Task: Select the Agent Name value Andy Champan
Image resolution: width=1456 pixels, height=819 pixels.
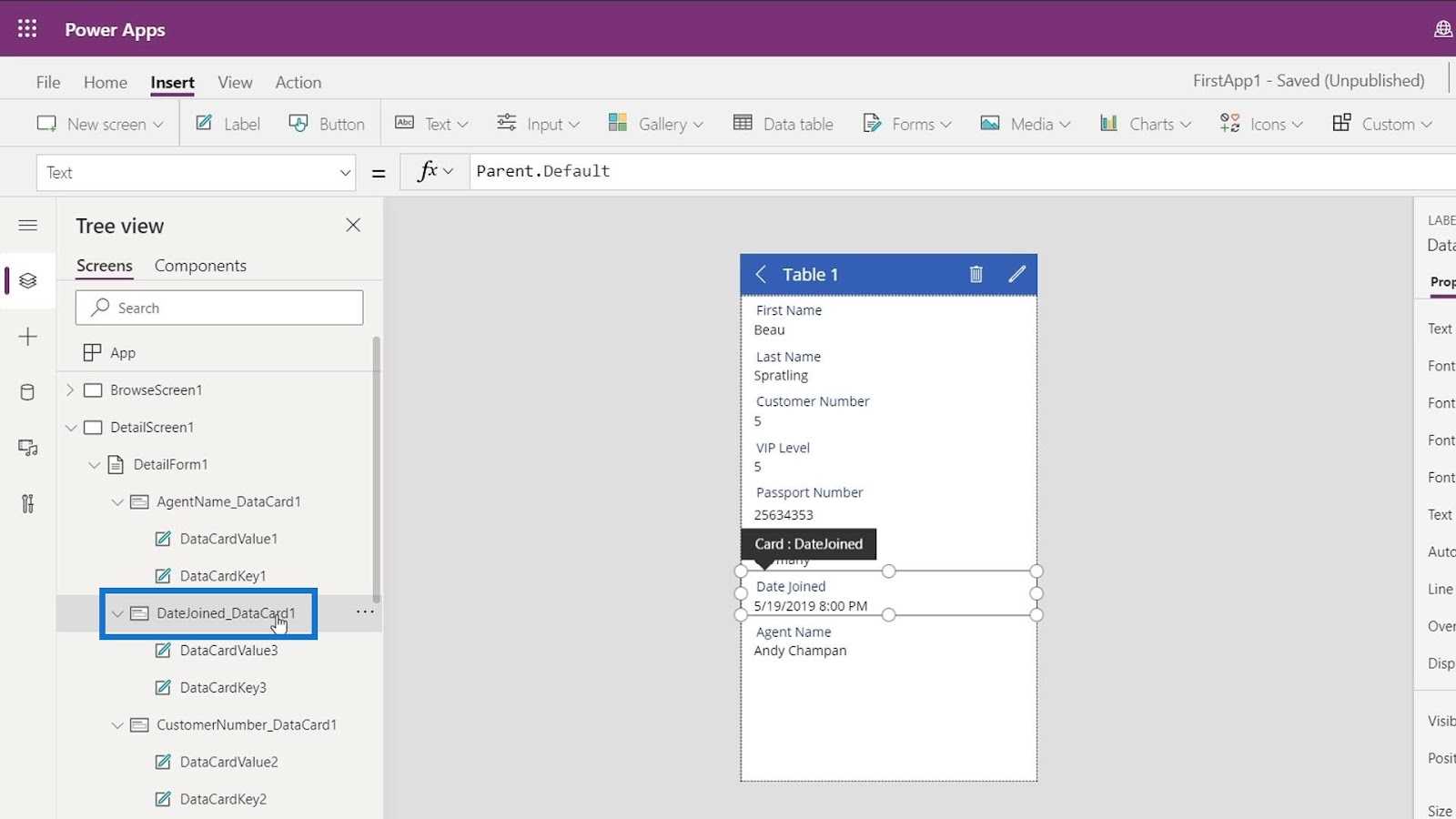Action: coord(800,651)
